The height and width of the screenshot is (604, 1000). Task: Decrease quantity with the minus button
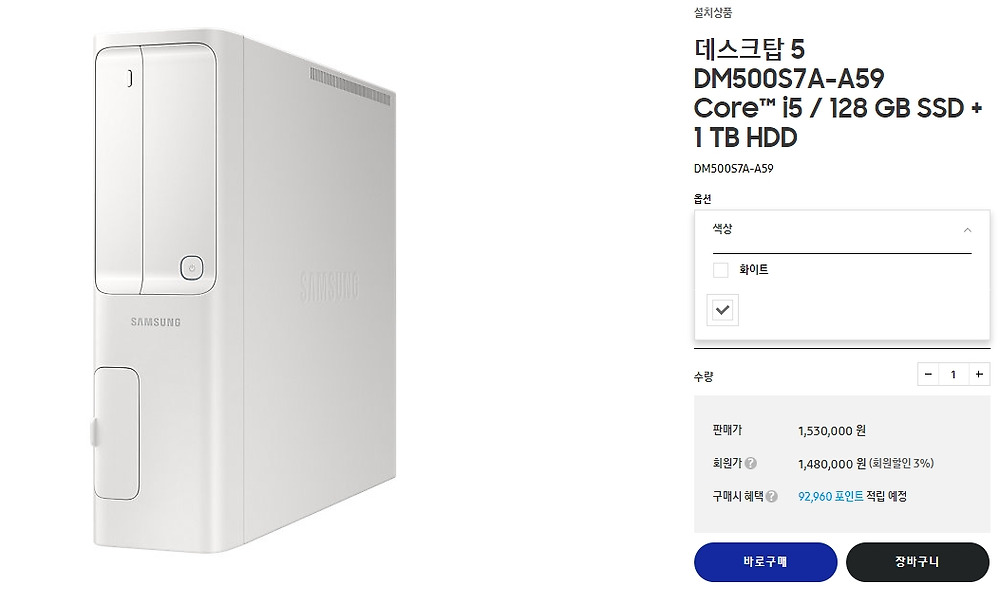[928, 374]
